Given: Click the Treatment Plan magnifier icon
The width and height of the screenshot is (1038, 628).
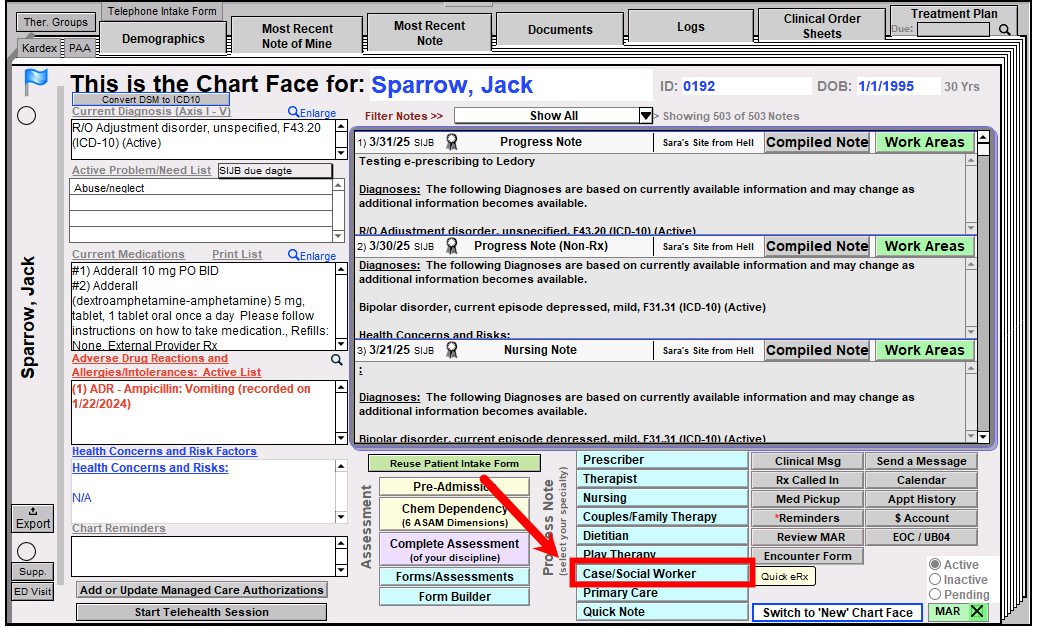Looking at the screenshot, I should click(x=1004, y=30).
